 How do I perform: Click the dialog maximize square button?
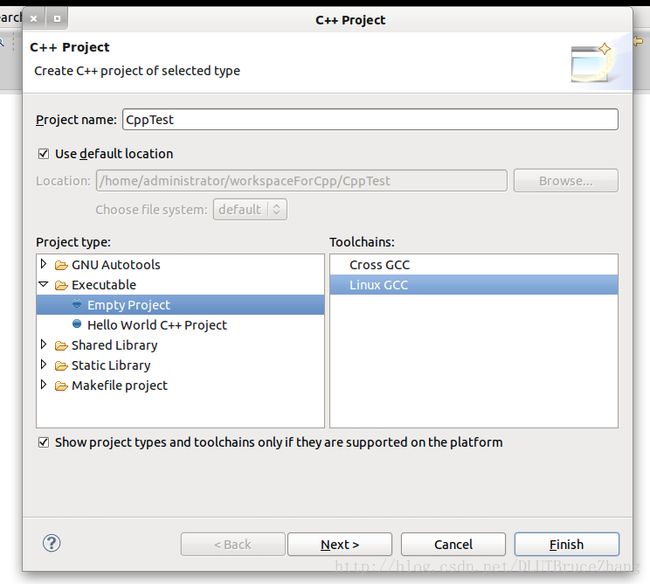(57, 19)
